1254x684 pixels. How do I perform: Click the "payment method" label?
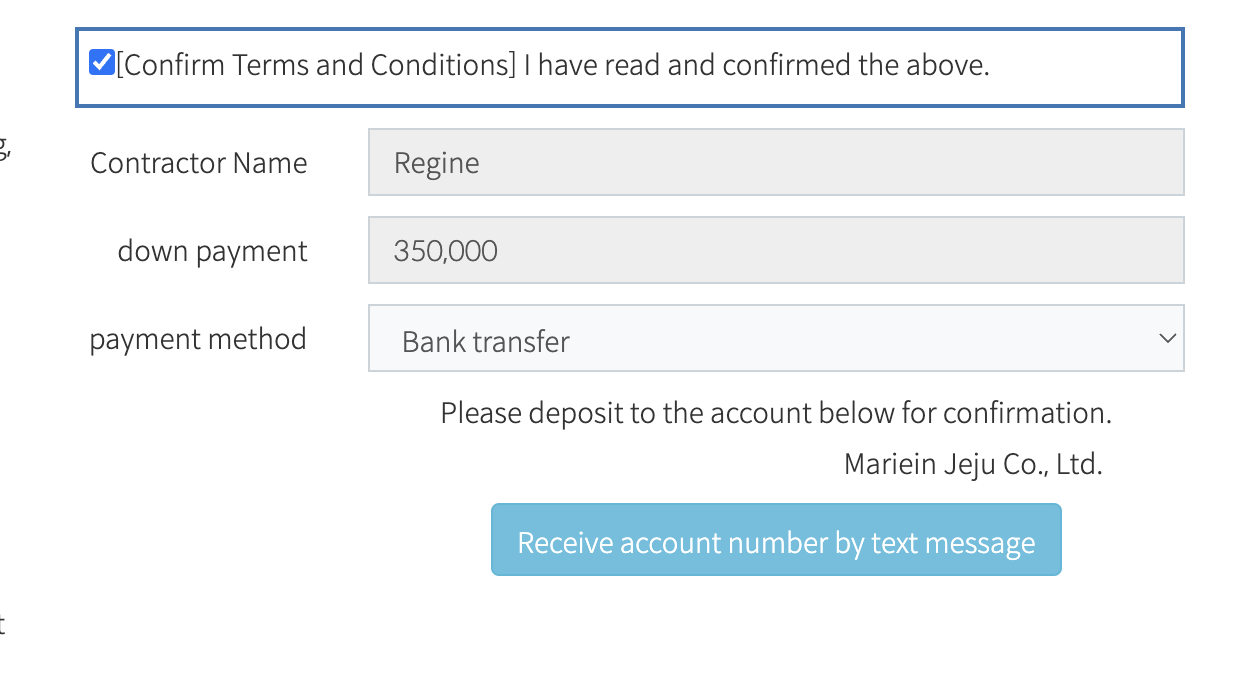pos(198,339)
